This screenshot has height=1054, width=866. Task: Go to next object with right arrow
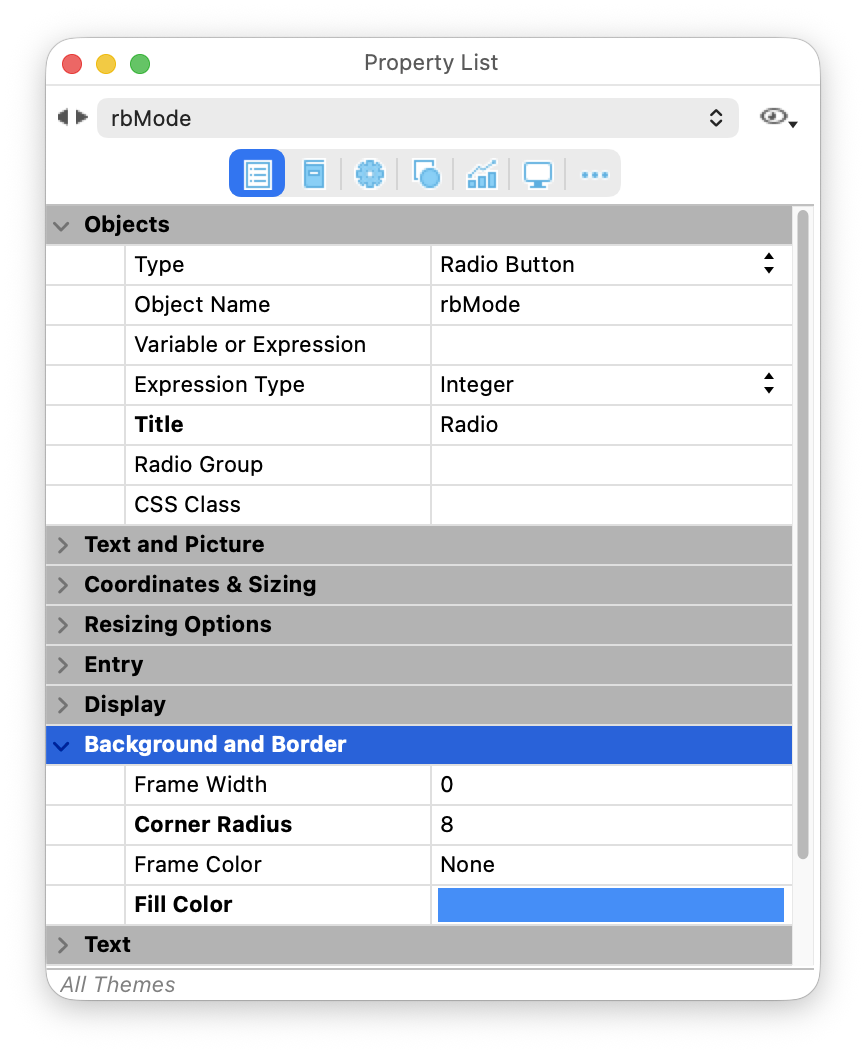tap(82, 118)
